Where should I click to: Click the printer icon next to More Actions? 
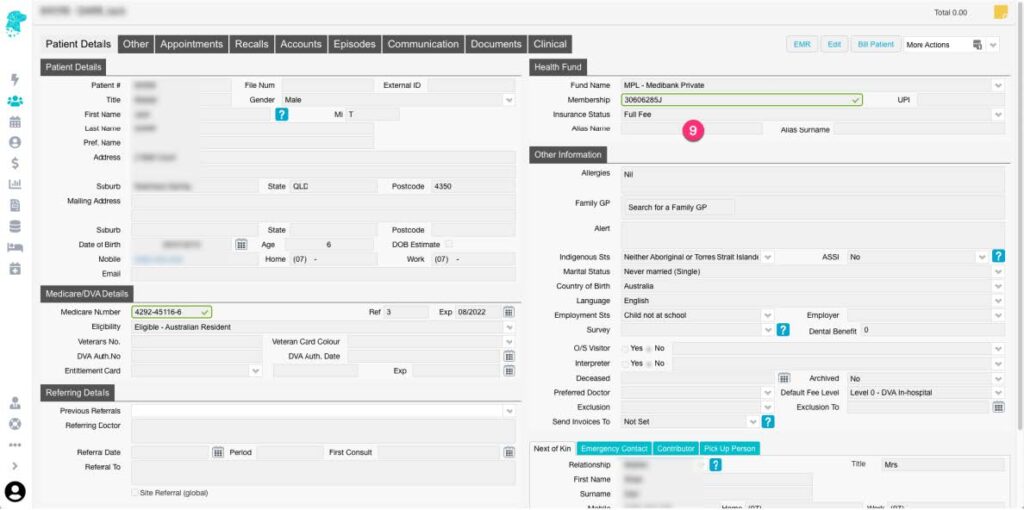coord(978,44)
